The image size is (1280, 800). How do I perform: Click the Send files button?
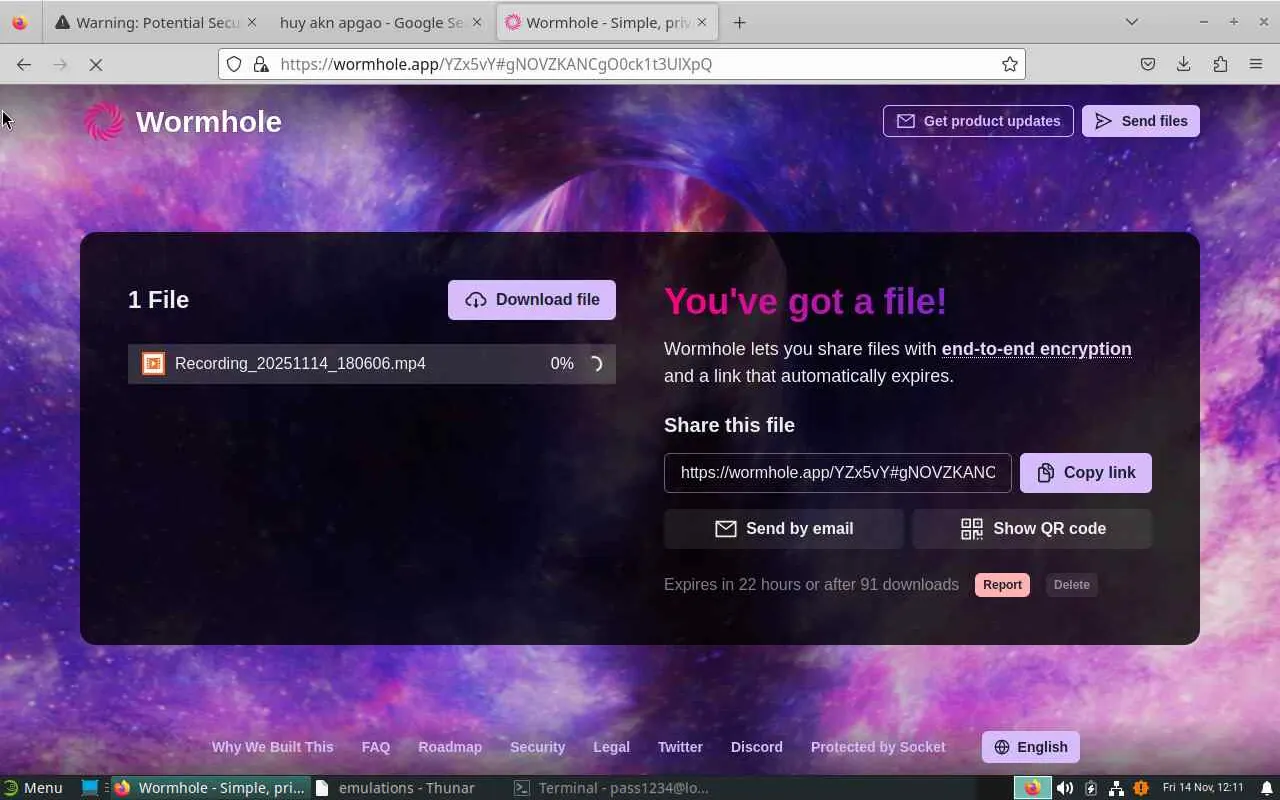(x=1141, y=121)
